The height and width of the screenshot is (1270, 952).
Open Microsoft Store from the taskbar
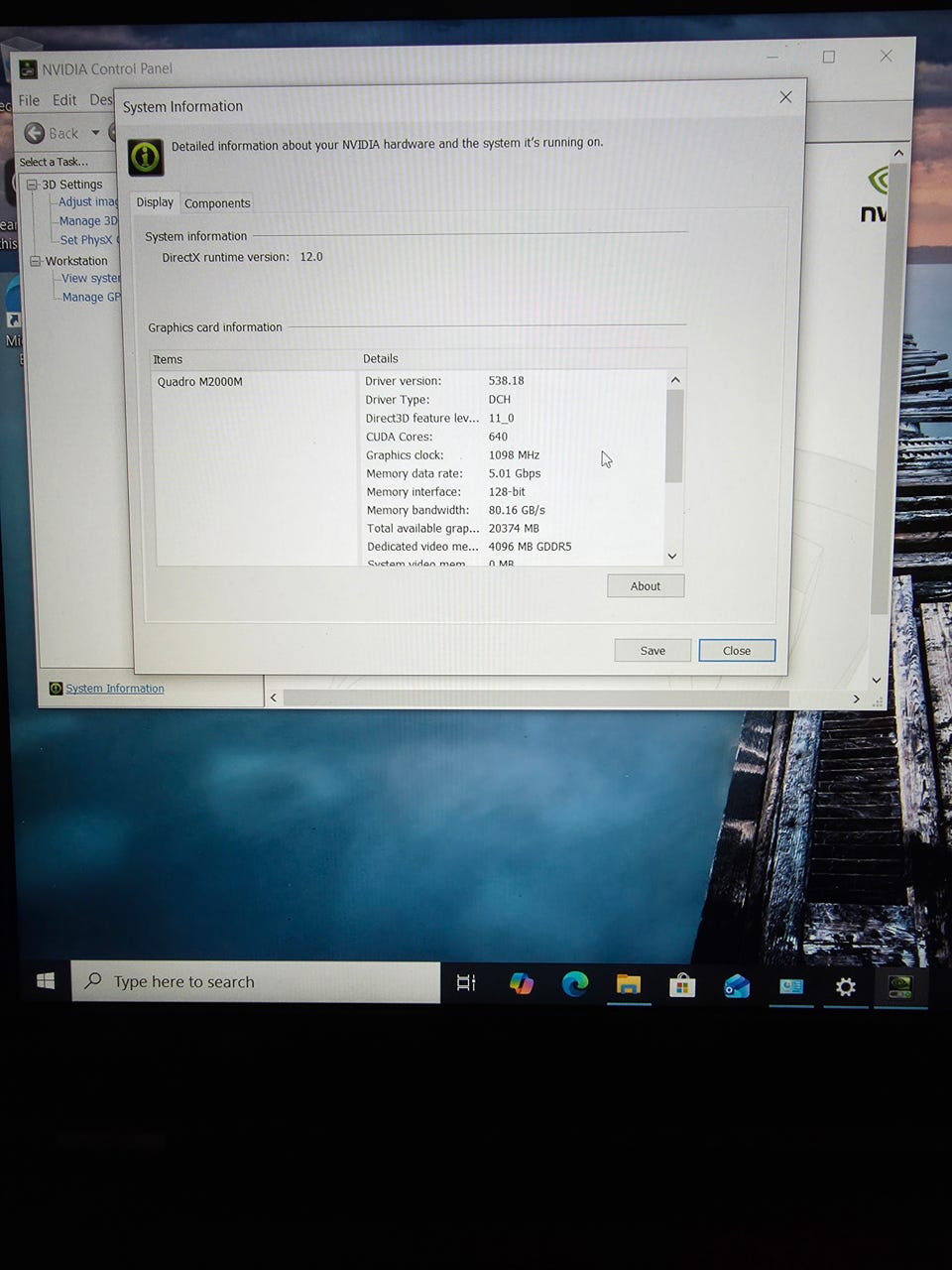(682, 985)
